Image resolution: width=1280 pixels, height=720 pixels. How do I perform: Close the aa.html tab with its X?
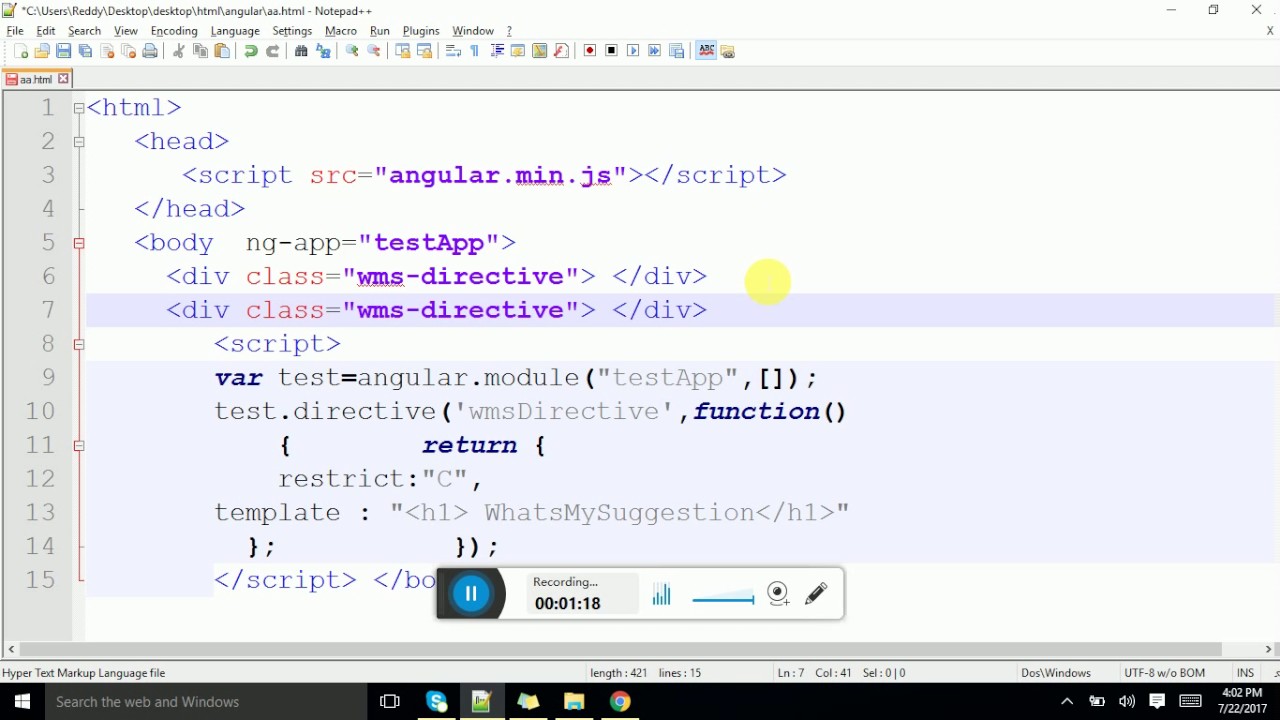pos(63,79)
